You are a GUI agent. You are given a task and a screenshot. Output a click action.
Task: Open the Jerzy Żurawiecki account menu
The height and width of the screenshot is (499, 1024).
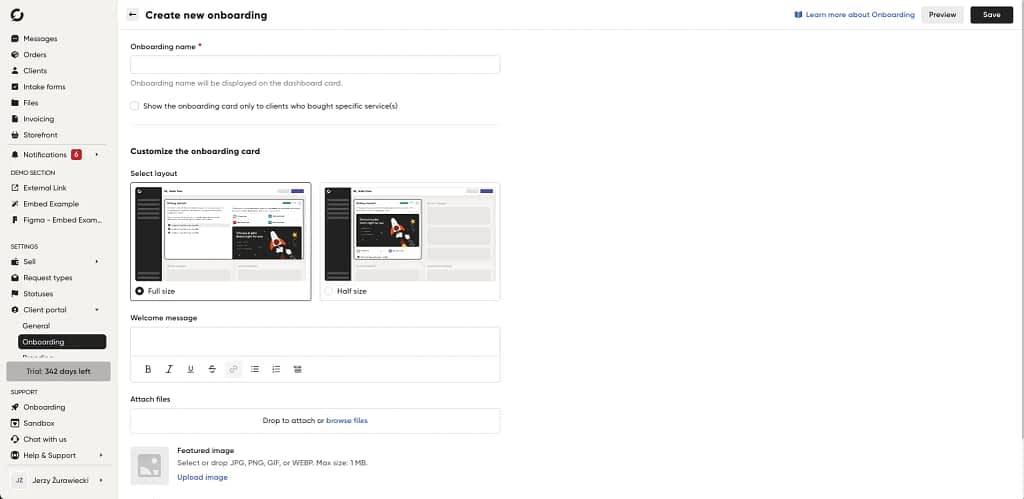pyautogui.click(x=59, y=480)
